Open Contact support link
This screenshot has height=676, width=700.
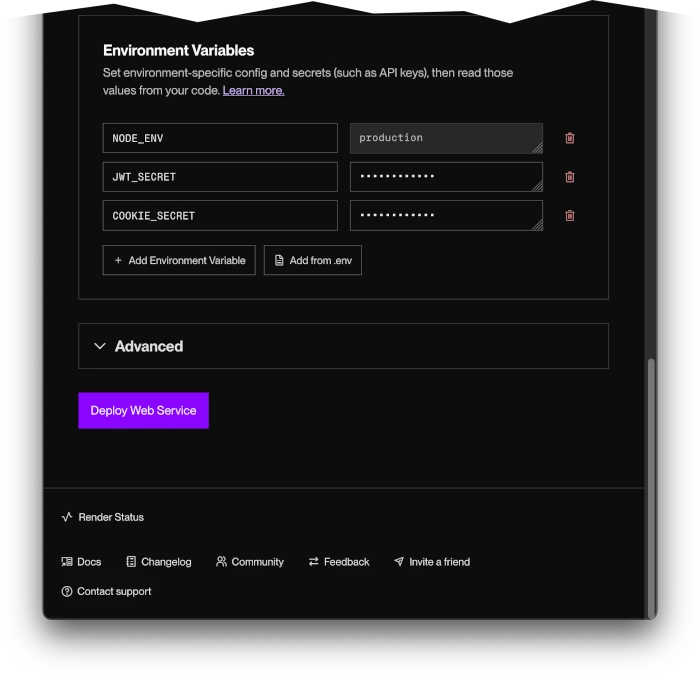click(106, 592)
